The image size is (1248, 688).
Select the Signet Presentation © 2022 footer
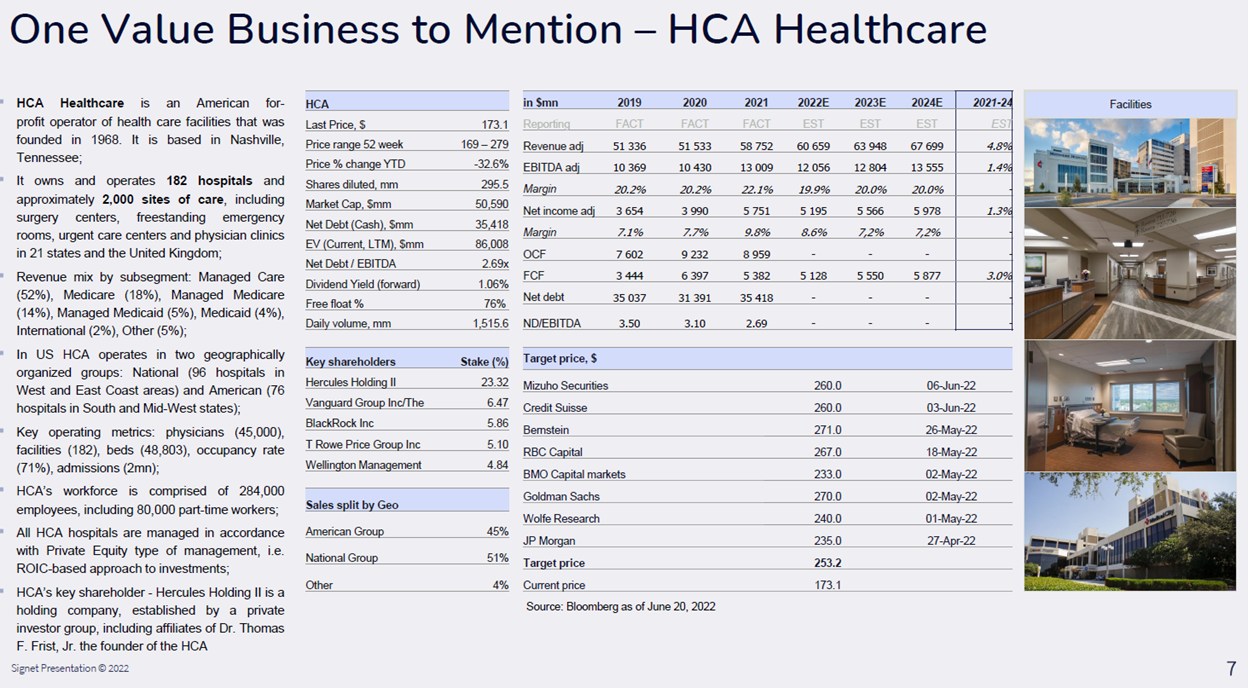pos(70,668)
